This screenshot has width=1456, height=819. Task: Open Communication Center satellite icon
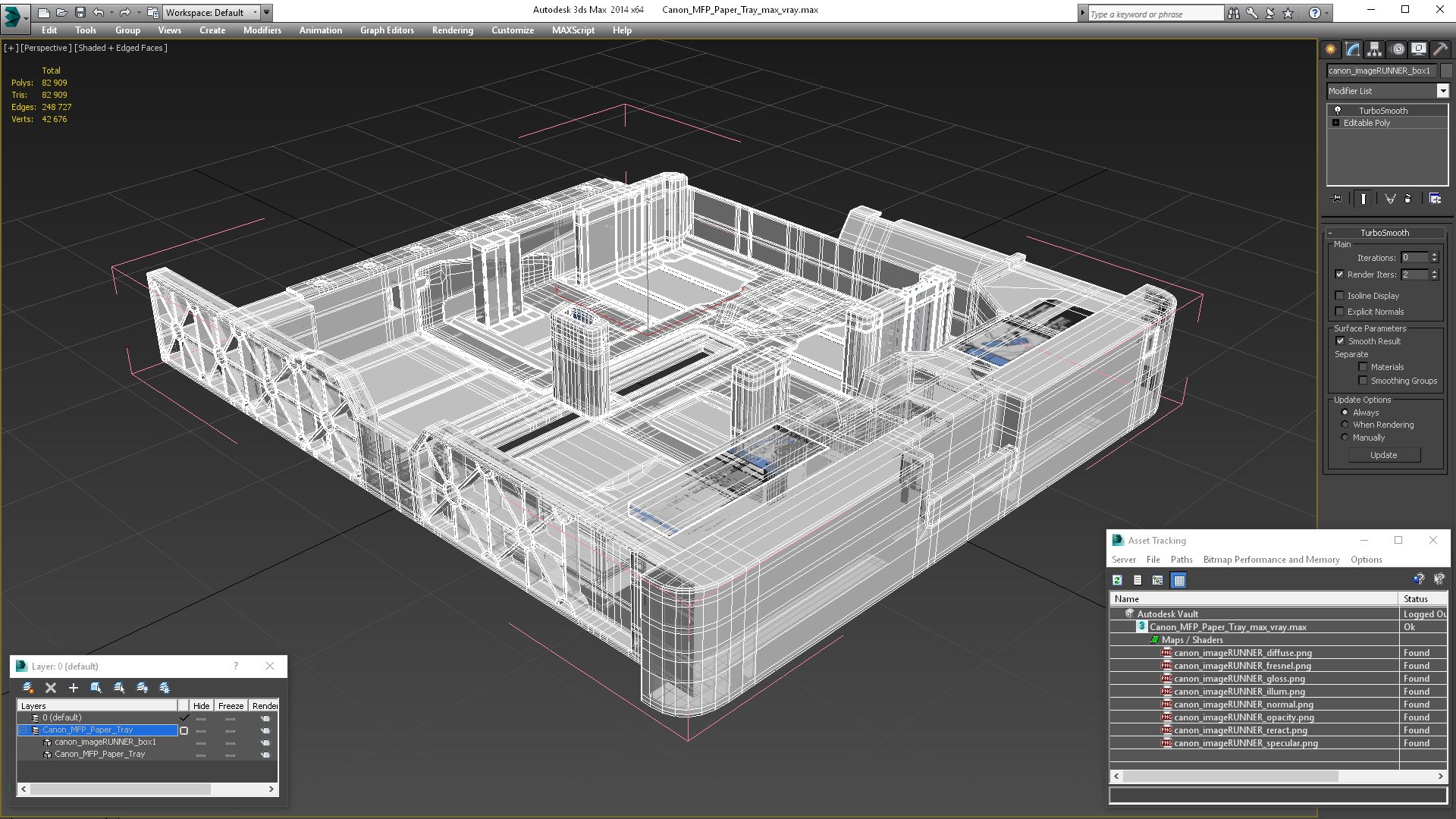coord(1269,13)
